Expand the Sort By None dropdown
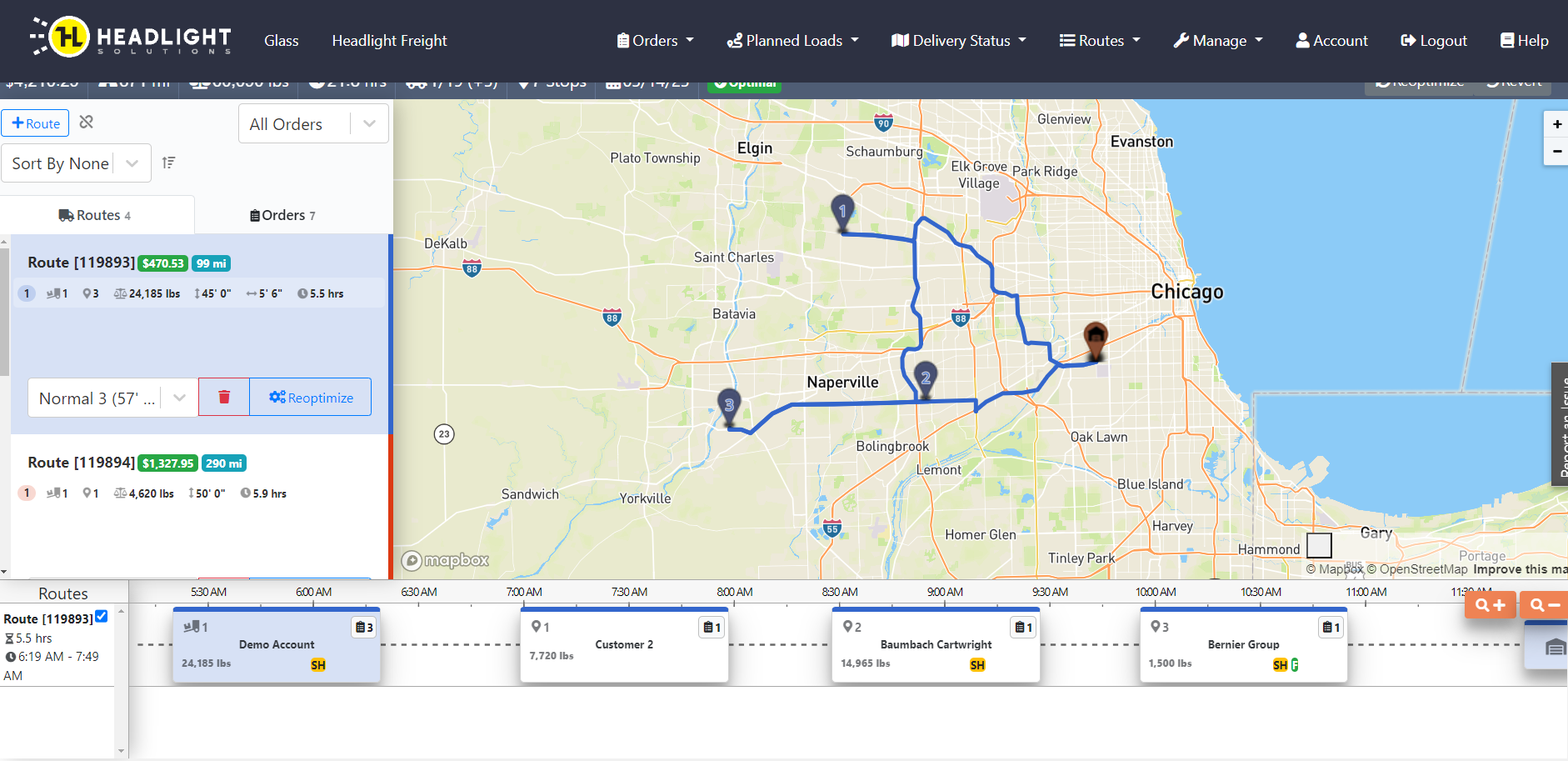 tap(76, 163)
